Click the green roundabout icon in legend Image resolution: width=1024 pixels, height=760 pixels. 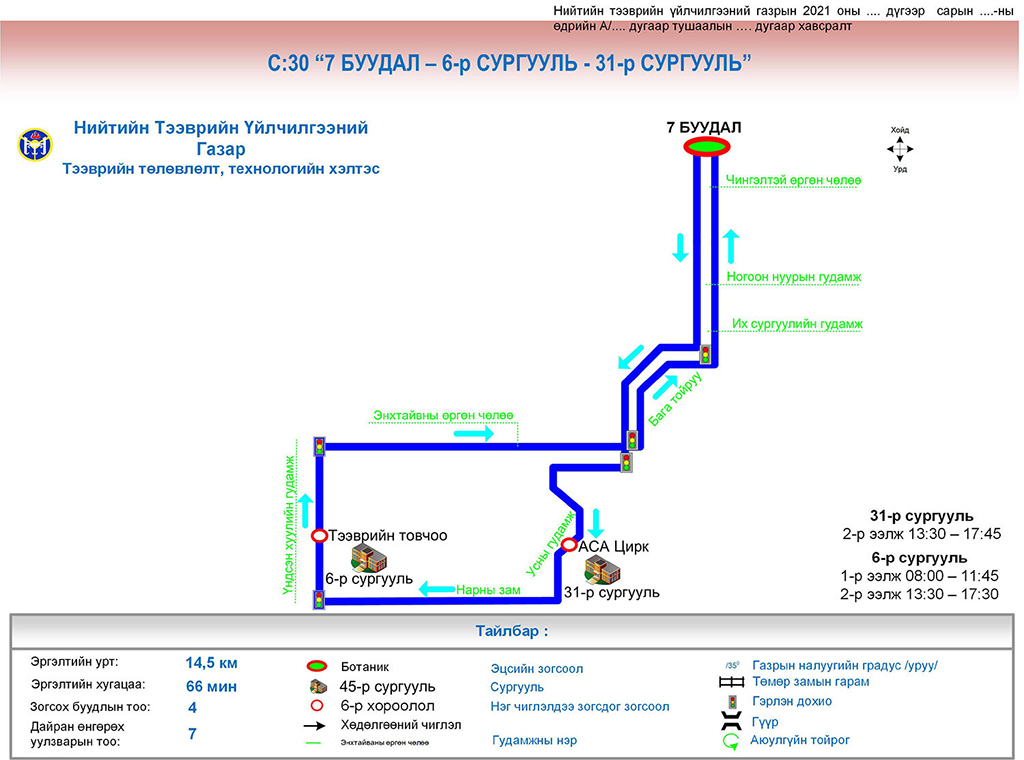731,741
